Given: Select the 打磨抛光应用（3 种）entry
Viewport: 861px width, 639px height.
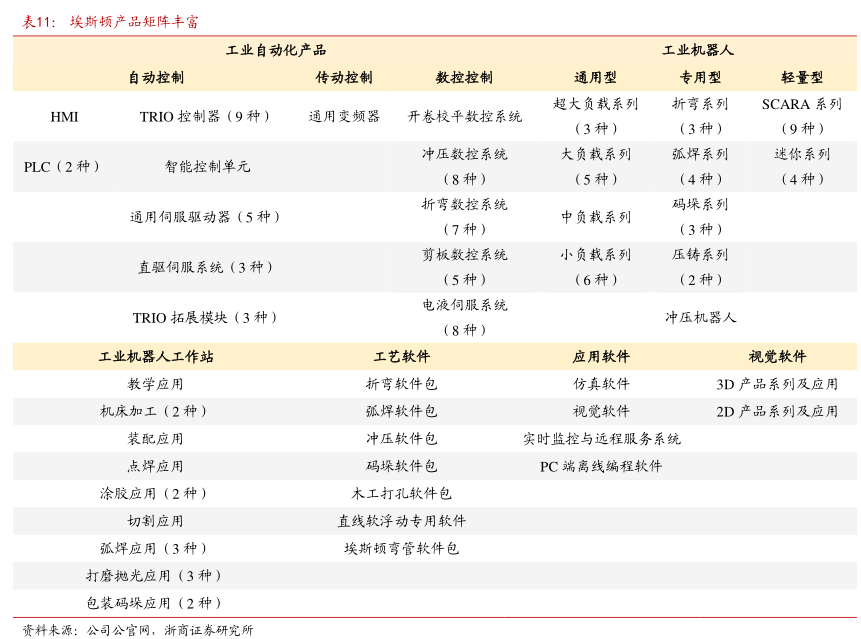Looking at the screenshot, I should (155, 576).
